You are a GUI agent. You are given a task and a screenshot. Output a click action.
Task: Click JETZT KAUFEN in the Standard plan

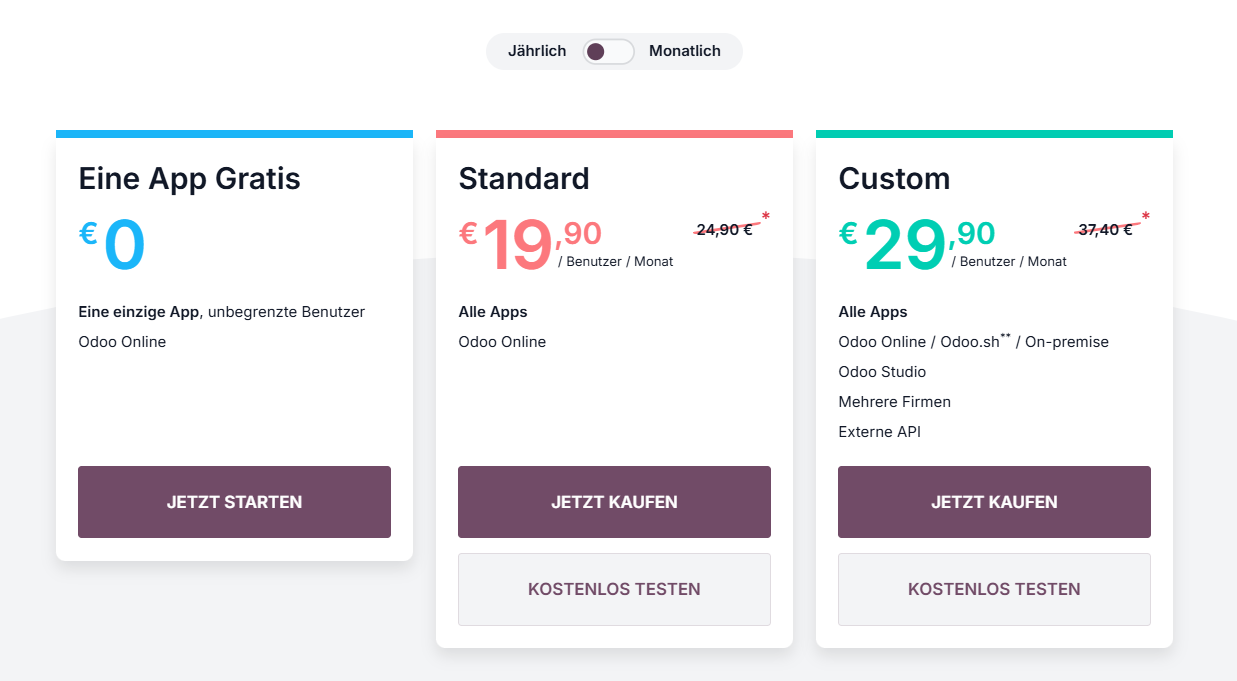pyautogui.click(x=614, y=502)
